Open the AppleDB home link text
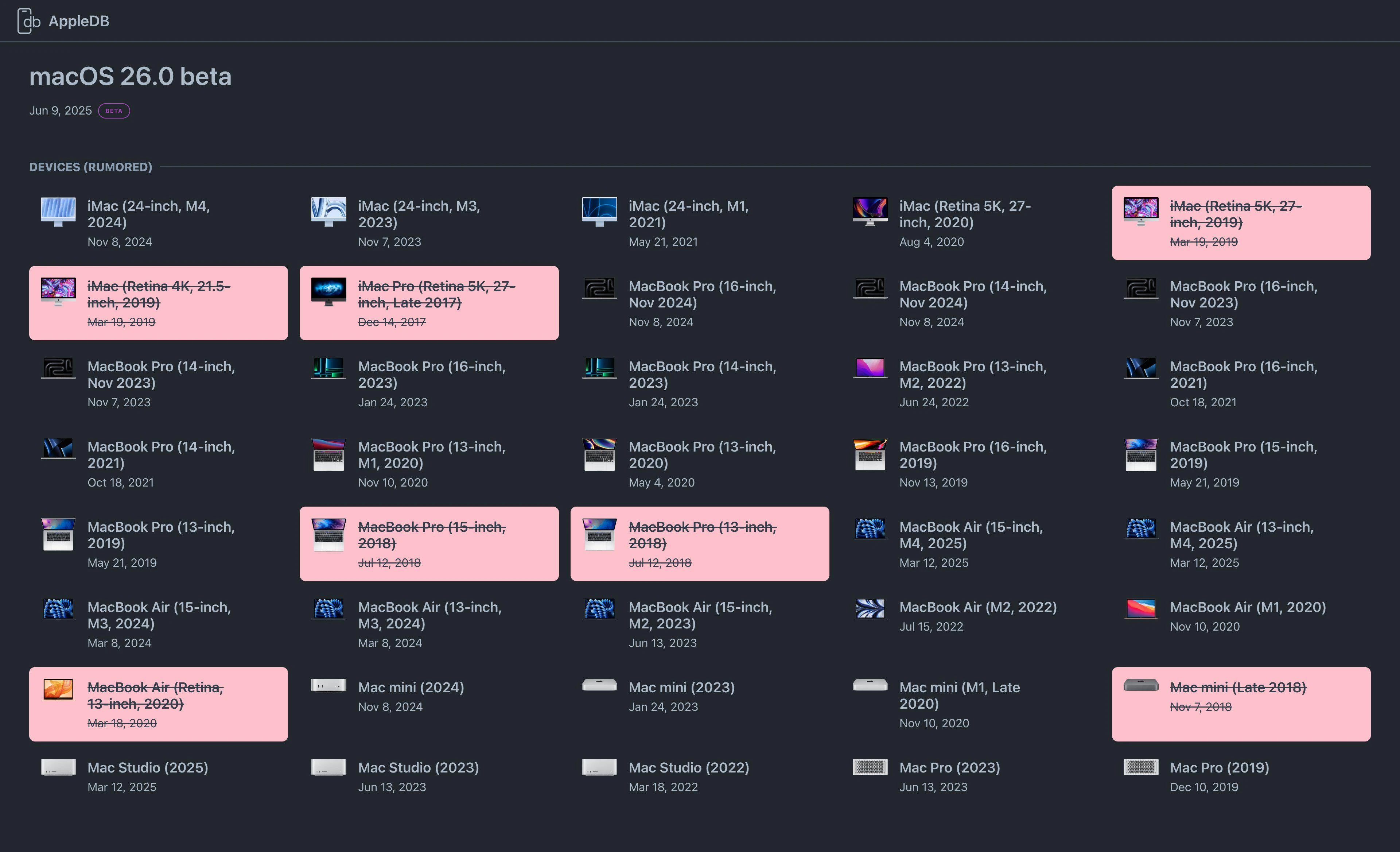 (x=79, y=21)
